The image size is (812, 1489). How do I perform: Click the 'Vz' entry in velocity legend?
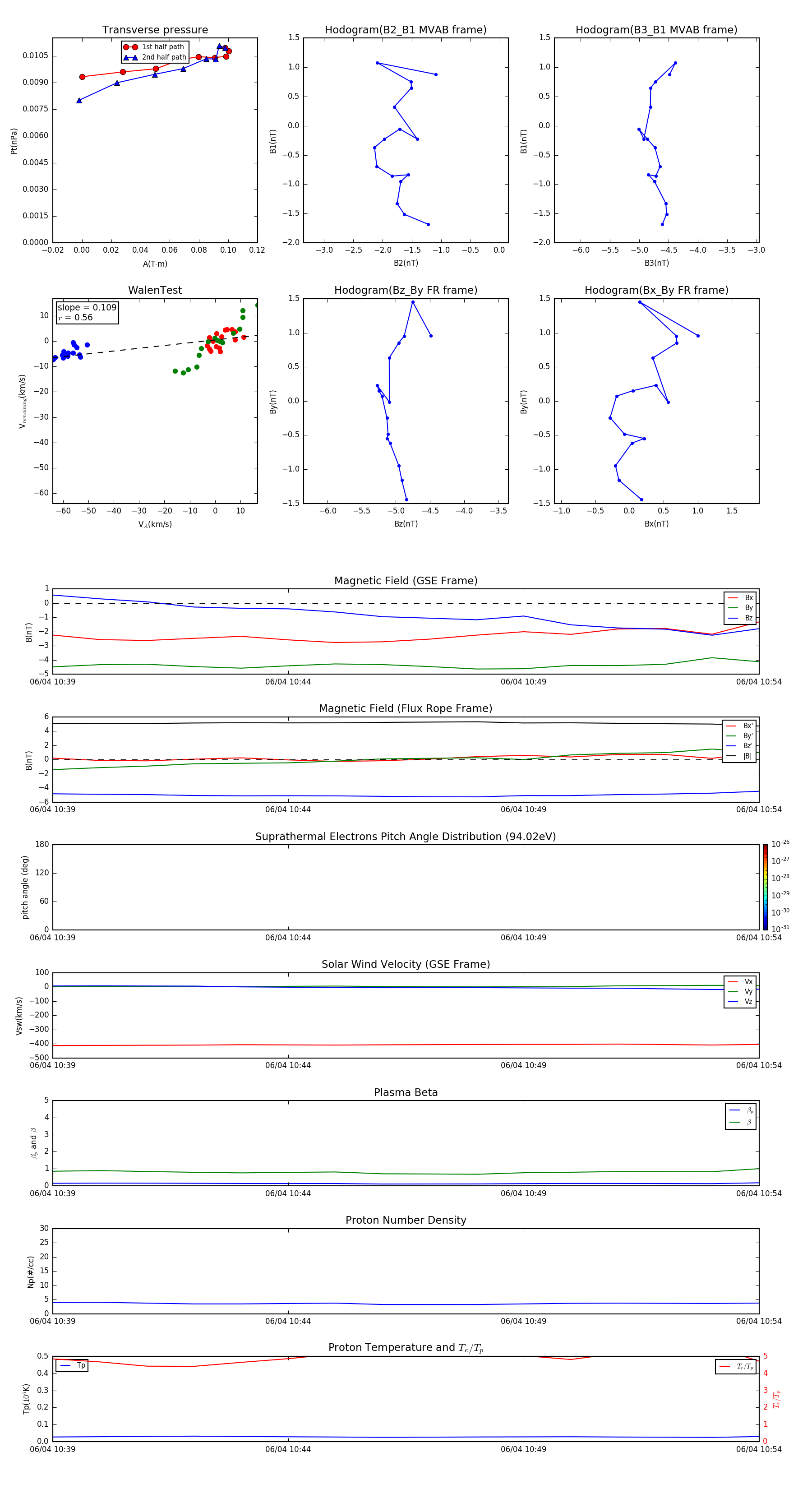click(740, 1002)
